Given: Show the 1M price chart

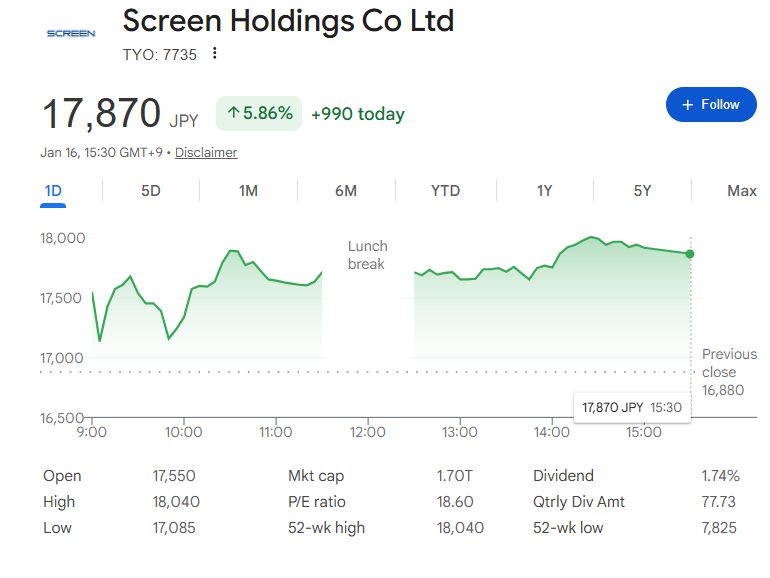Looking at the screenshot, I should coord(248,191).
